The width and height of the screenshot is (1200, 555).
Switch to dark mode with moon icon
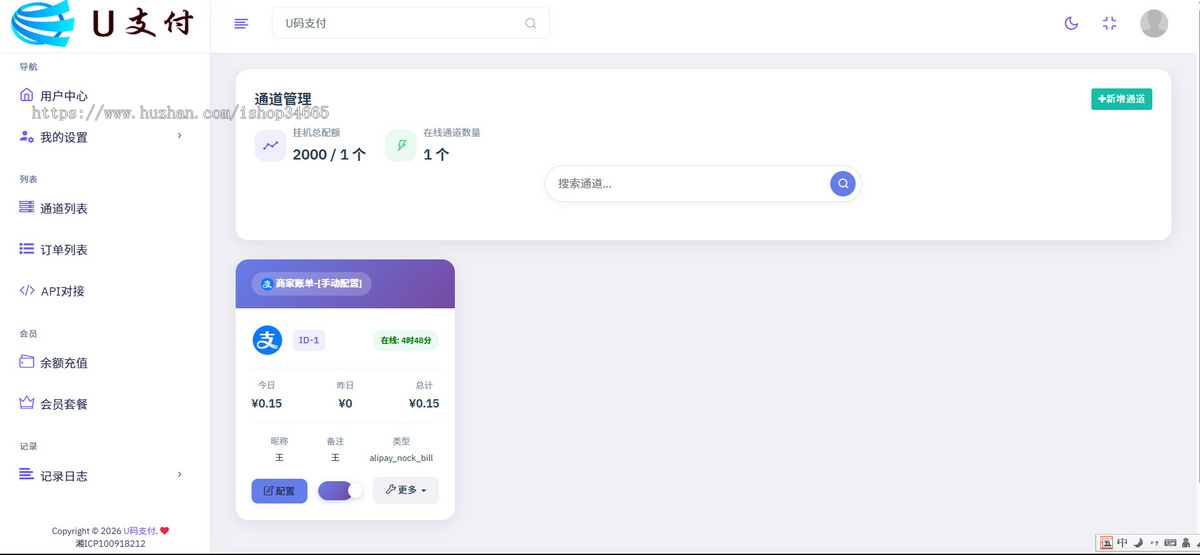click(1071, 23)
